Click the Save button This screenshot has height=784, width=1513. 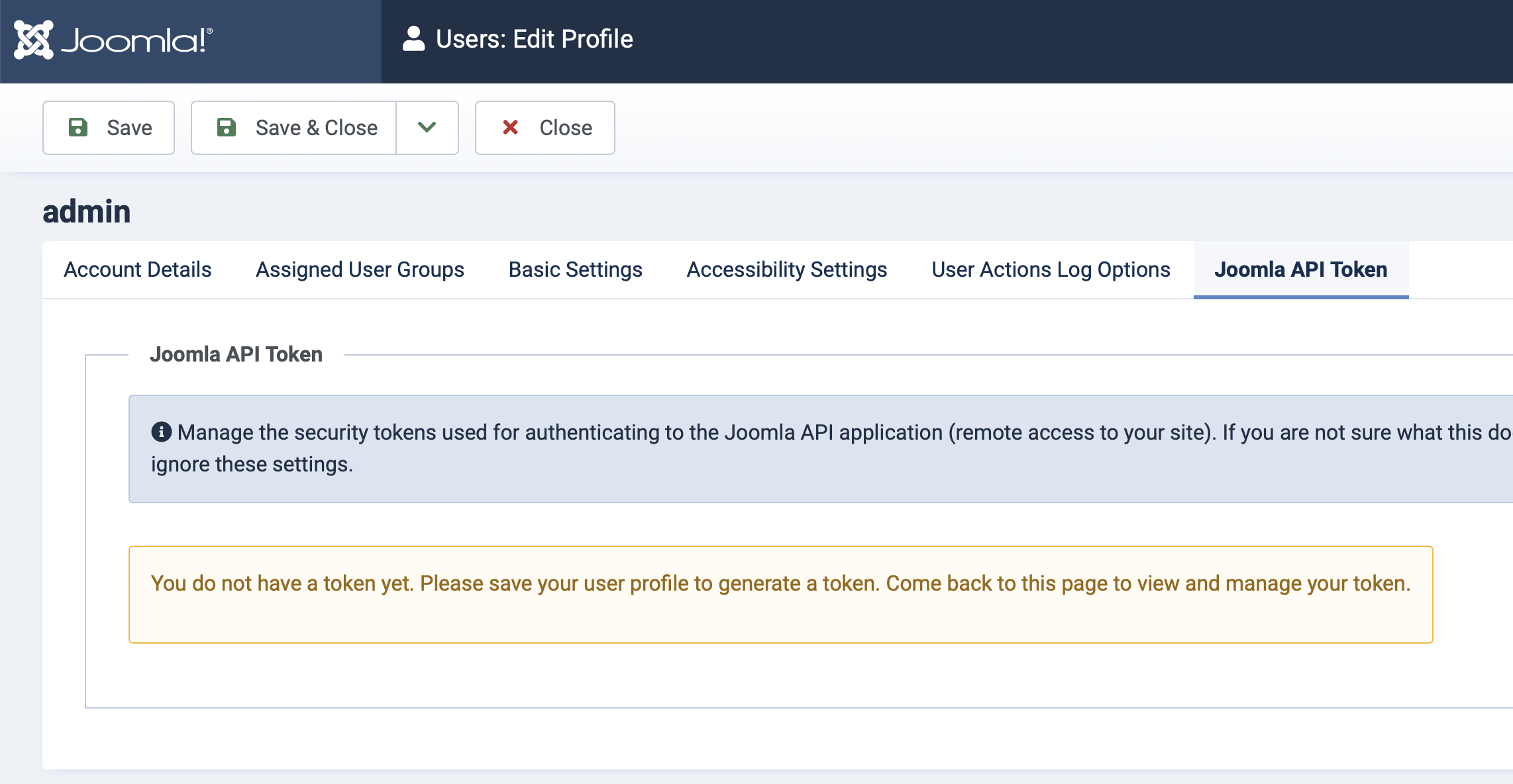coord(109,128)
